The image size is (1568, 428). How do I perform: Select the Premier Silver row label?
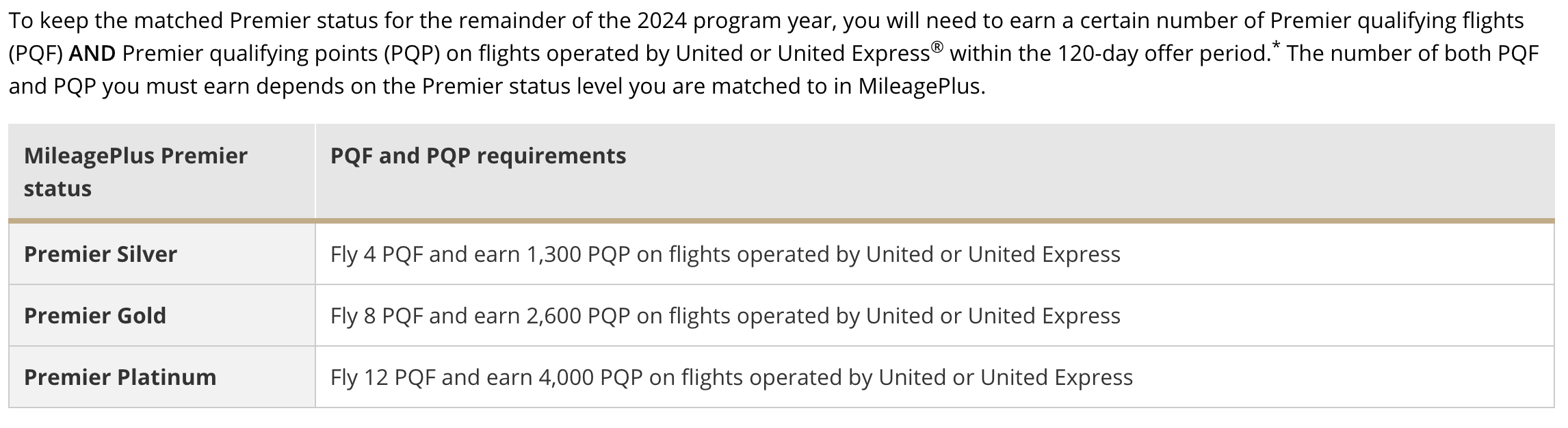coord(101,254)
